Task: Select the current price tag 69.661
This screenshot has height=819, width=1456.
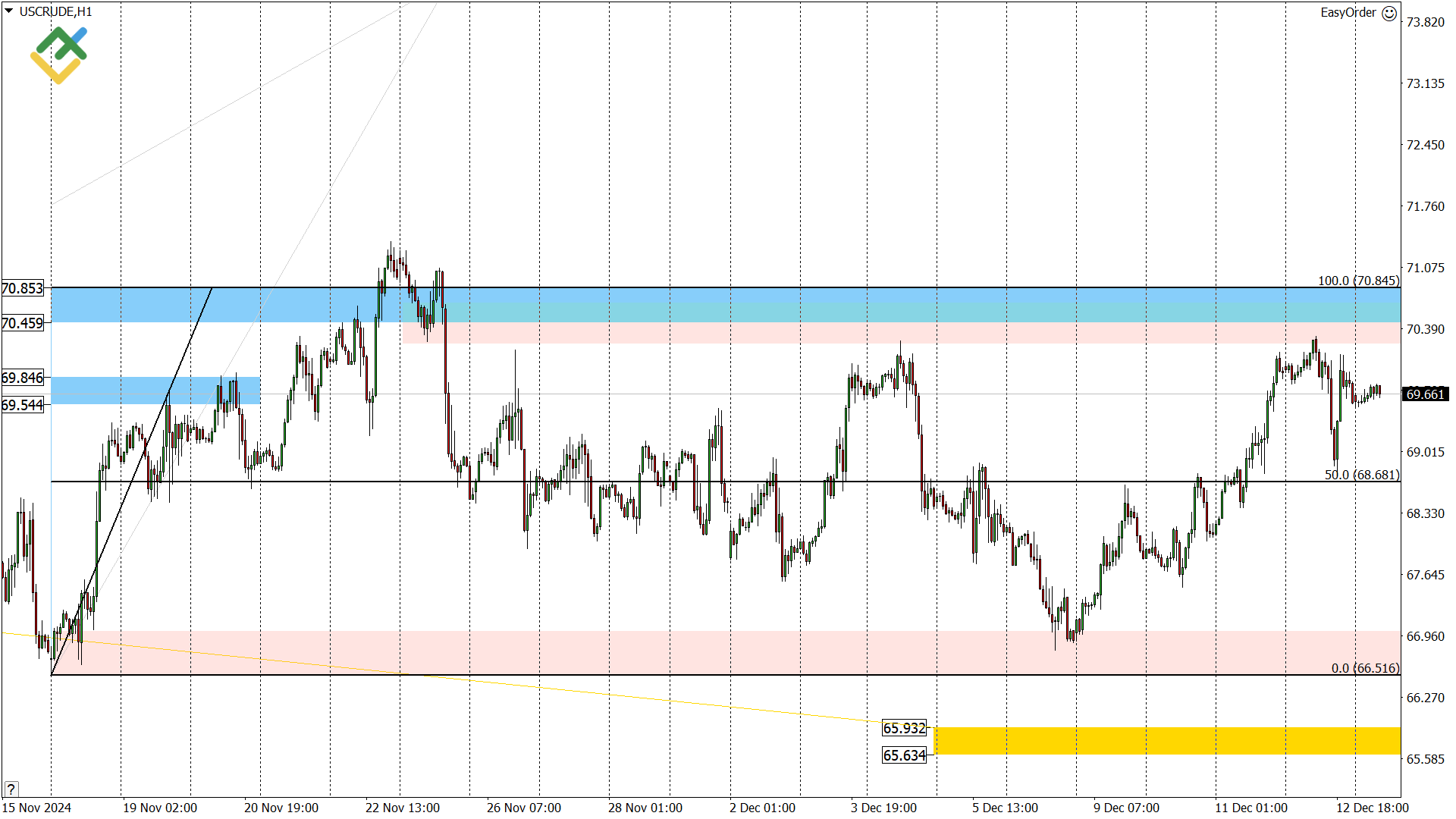Action: tap(1425, 394)
